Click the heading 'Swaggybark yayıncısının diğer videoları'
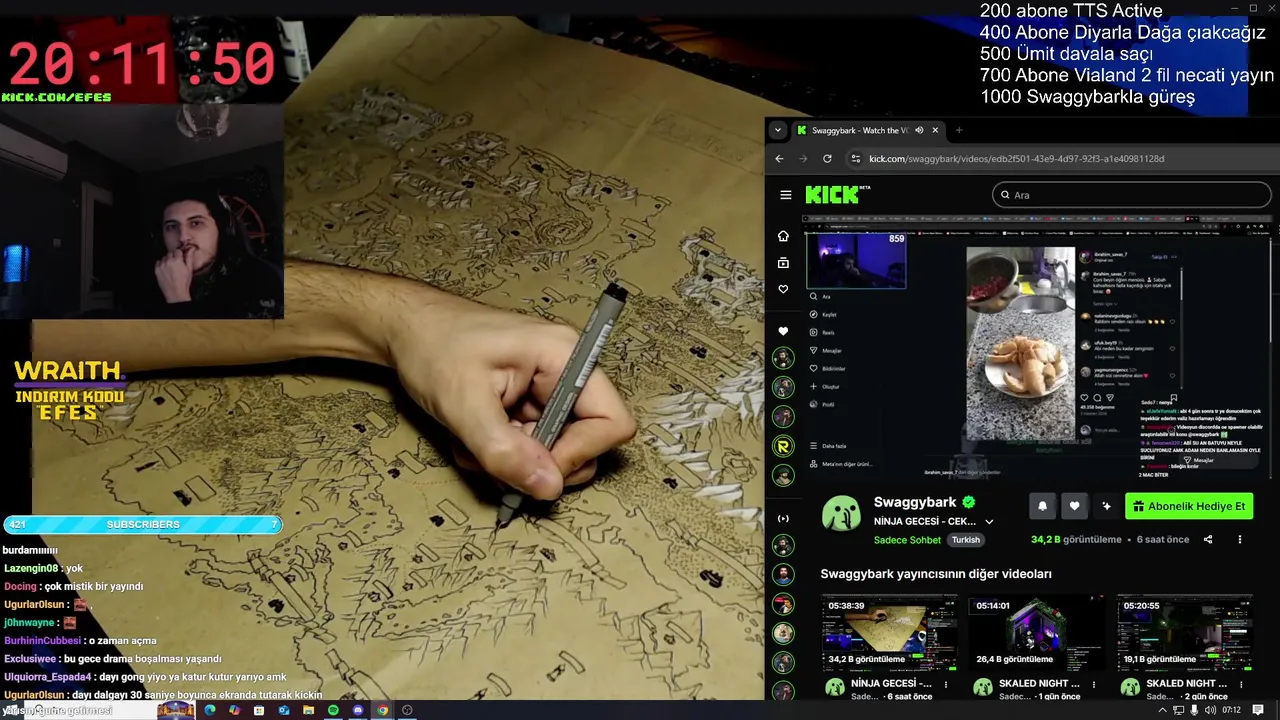Viewport: 1280px width, 720px height. click(x=936, y=574)
